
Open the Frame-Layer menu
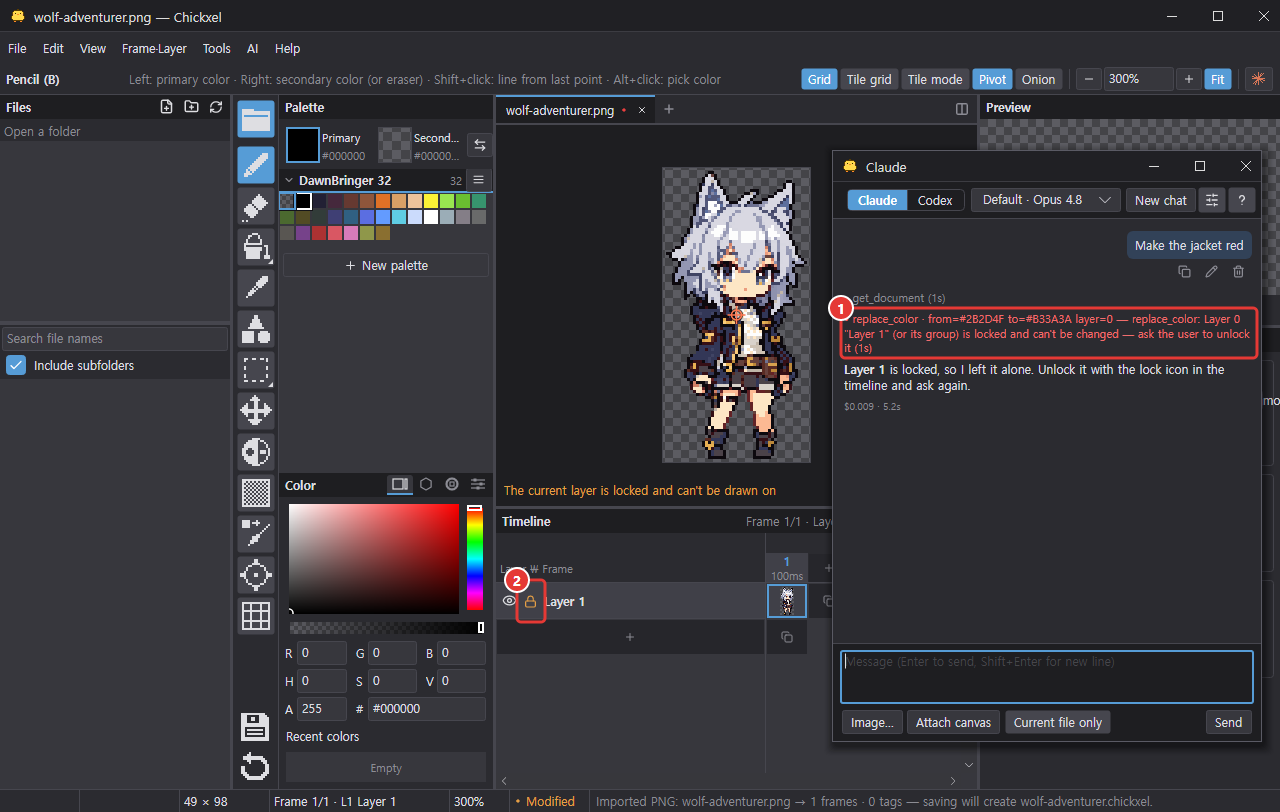[154, 48]
